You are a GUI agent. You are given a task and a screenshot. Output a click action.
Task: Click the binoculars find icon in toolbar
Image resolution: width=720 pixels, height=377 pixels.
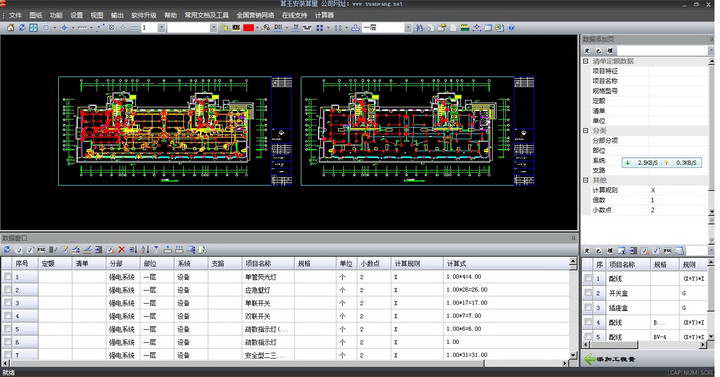click(419, 28)
